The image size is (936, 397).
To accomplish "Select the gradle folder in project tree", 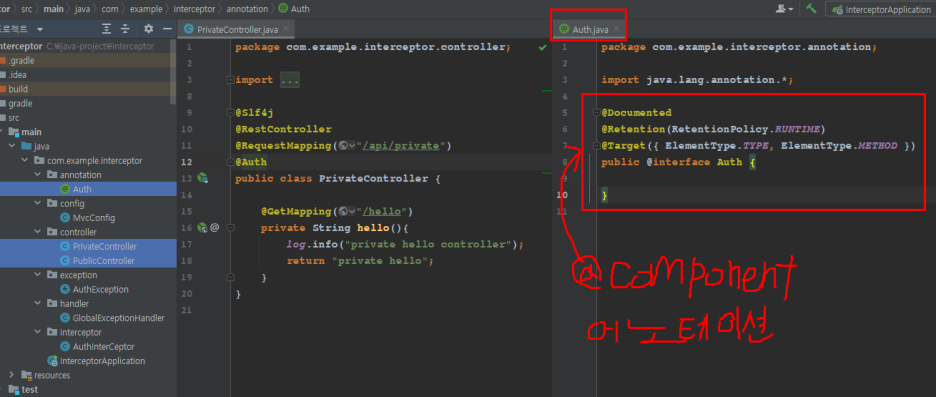I will coord(16,103).
